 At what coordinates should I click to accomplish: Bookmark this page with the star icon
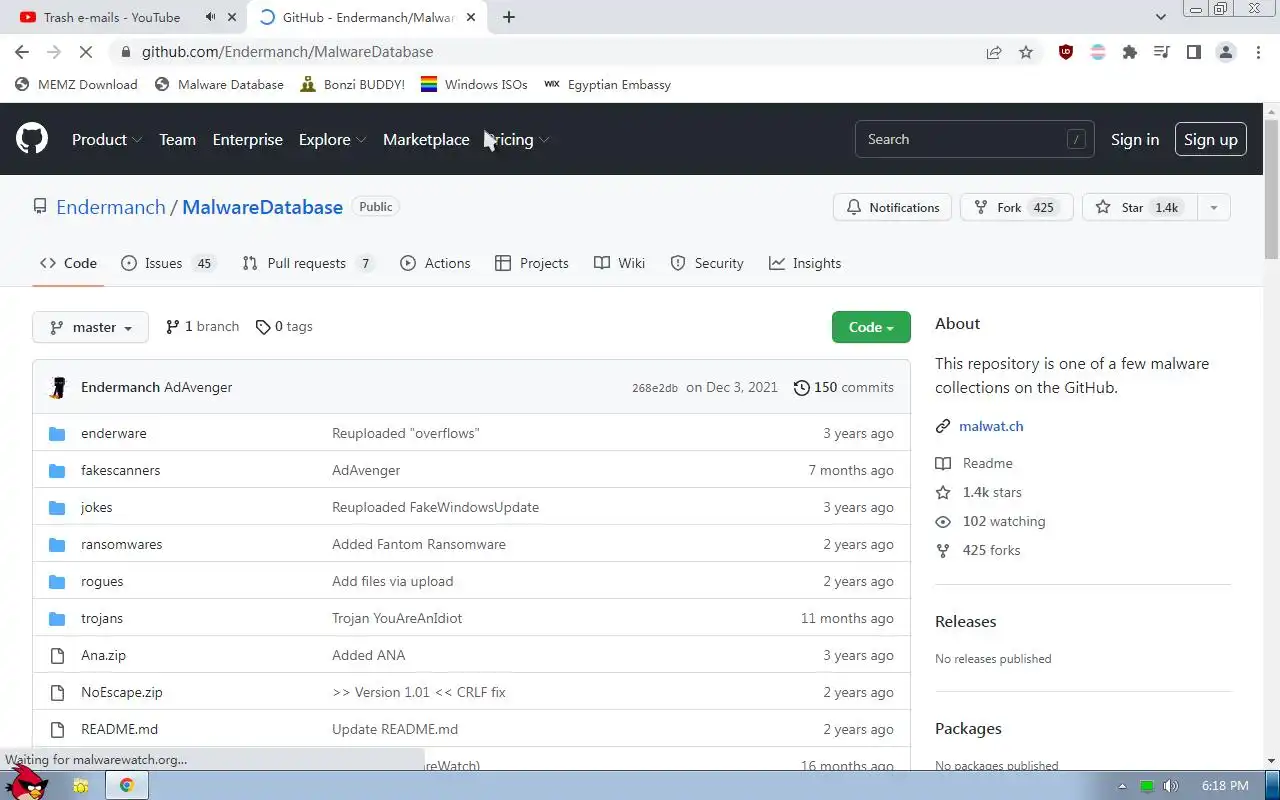pyautogui.click(x=1026, y=52)
